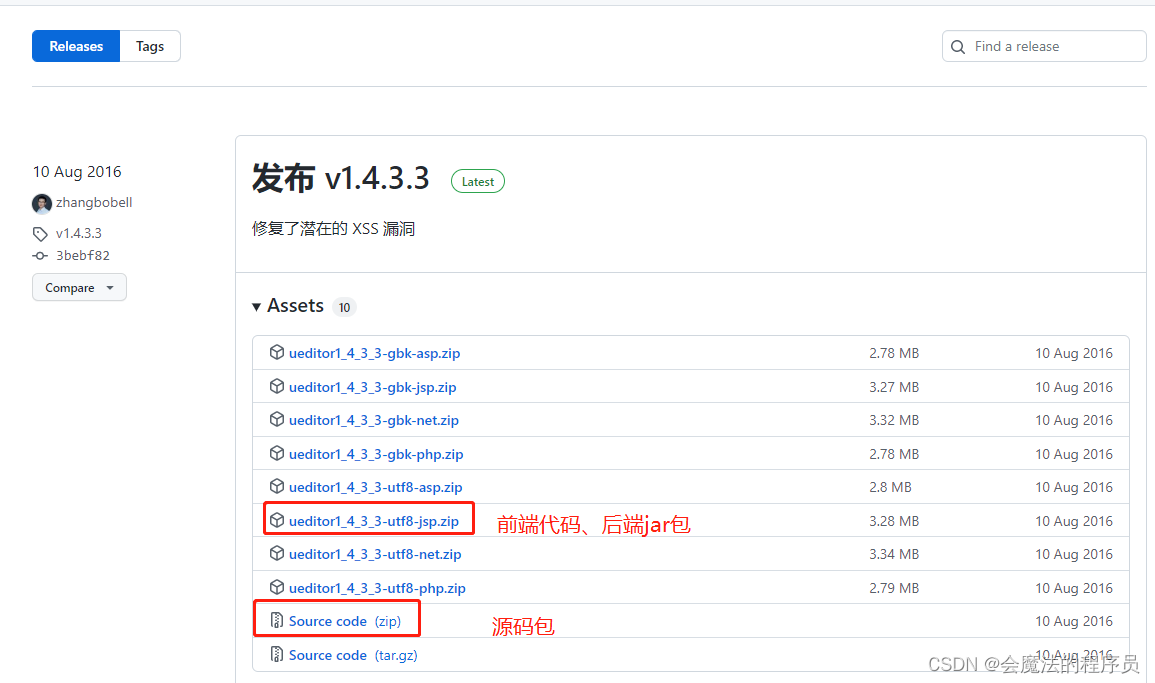Open commit 3bebf82
Screen dimensions: 1155x683
(83, 256)
